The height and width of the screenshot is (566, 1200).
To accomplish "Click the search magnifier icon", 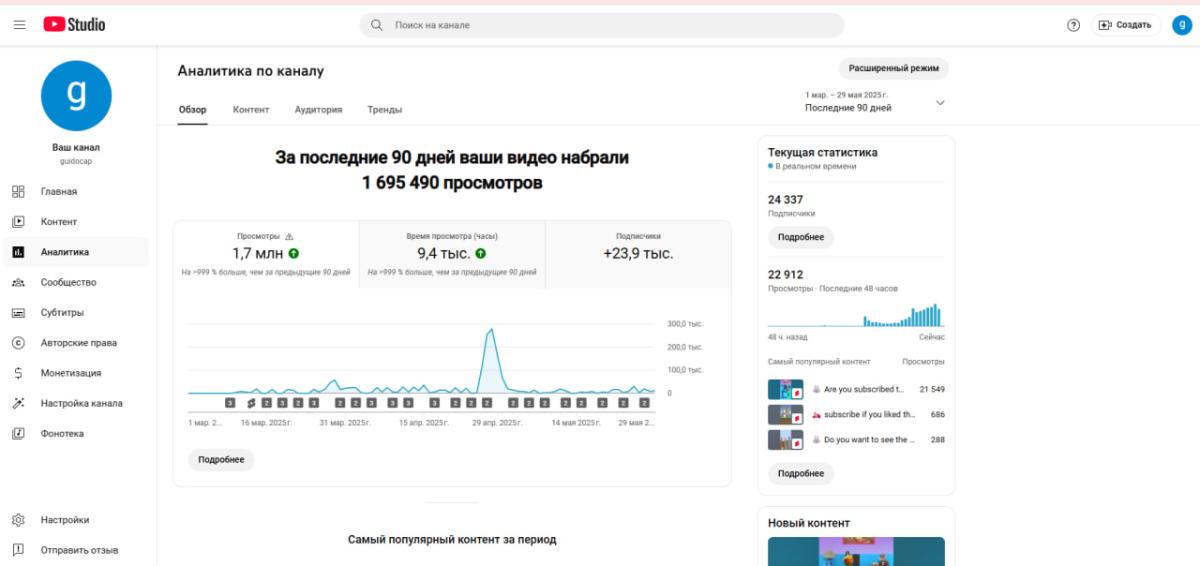I will click(x=376, y=25).
